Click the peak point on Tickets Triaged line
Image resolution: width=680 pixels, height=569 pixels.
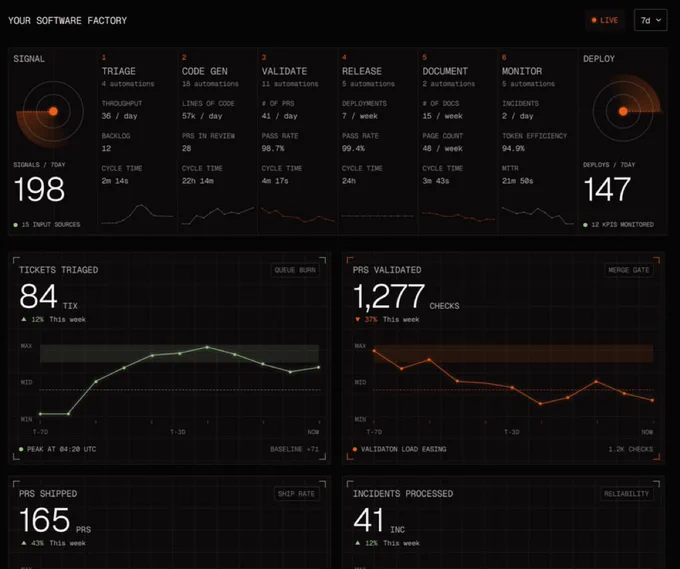tap(207, 347)
